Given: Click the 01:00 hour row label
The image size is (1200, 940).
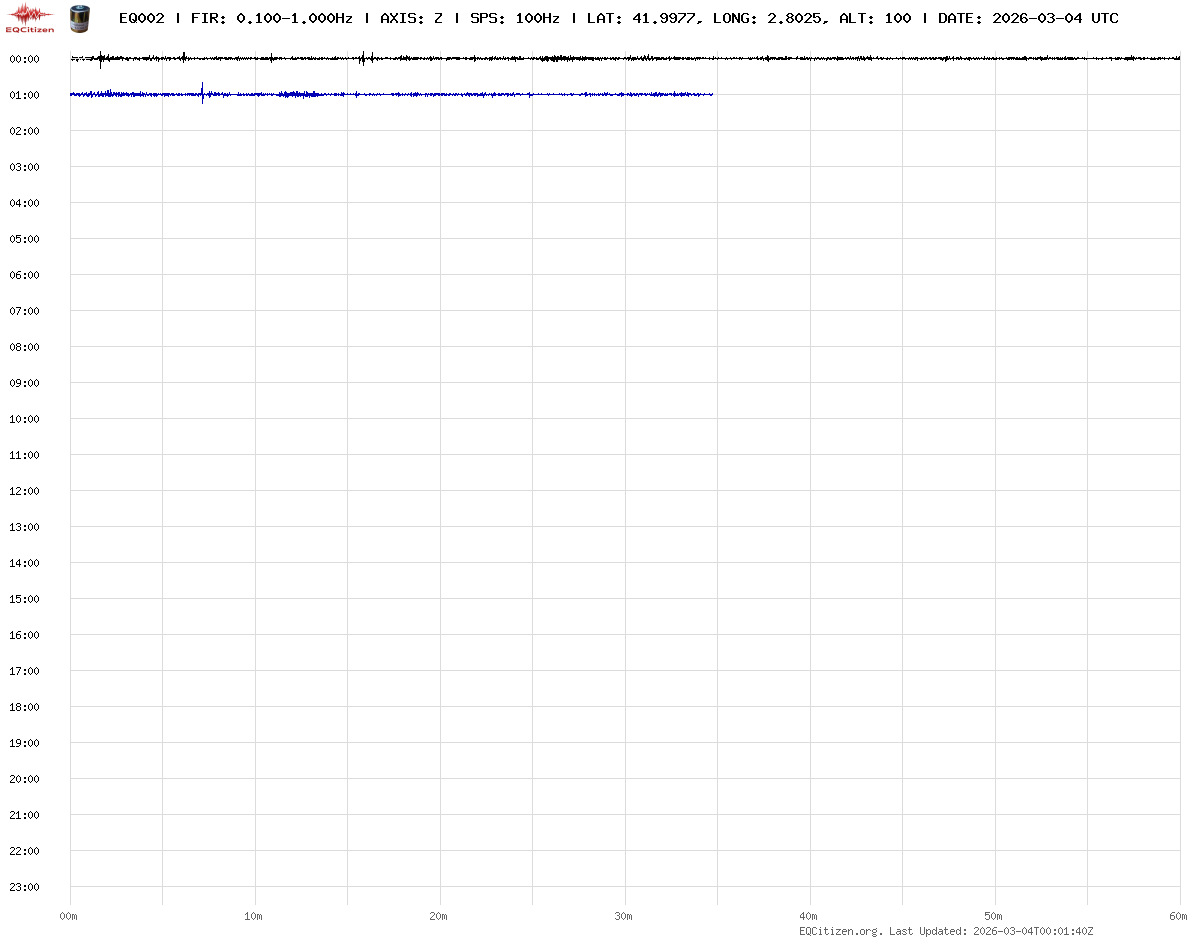Looking at the screenshot, I should click(24, 95).
